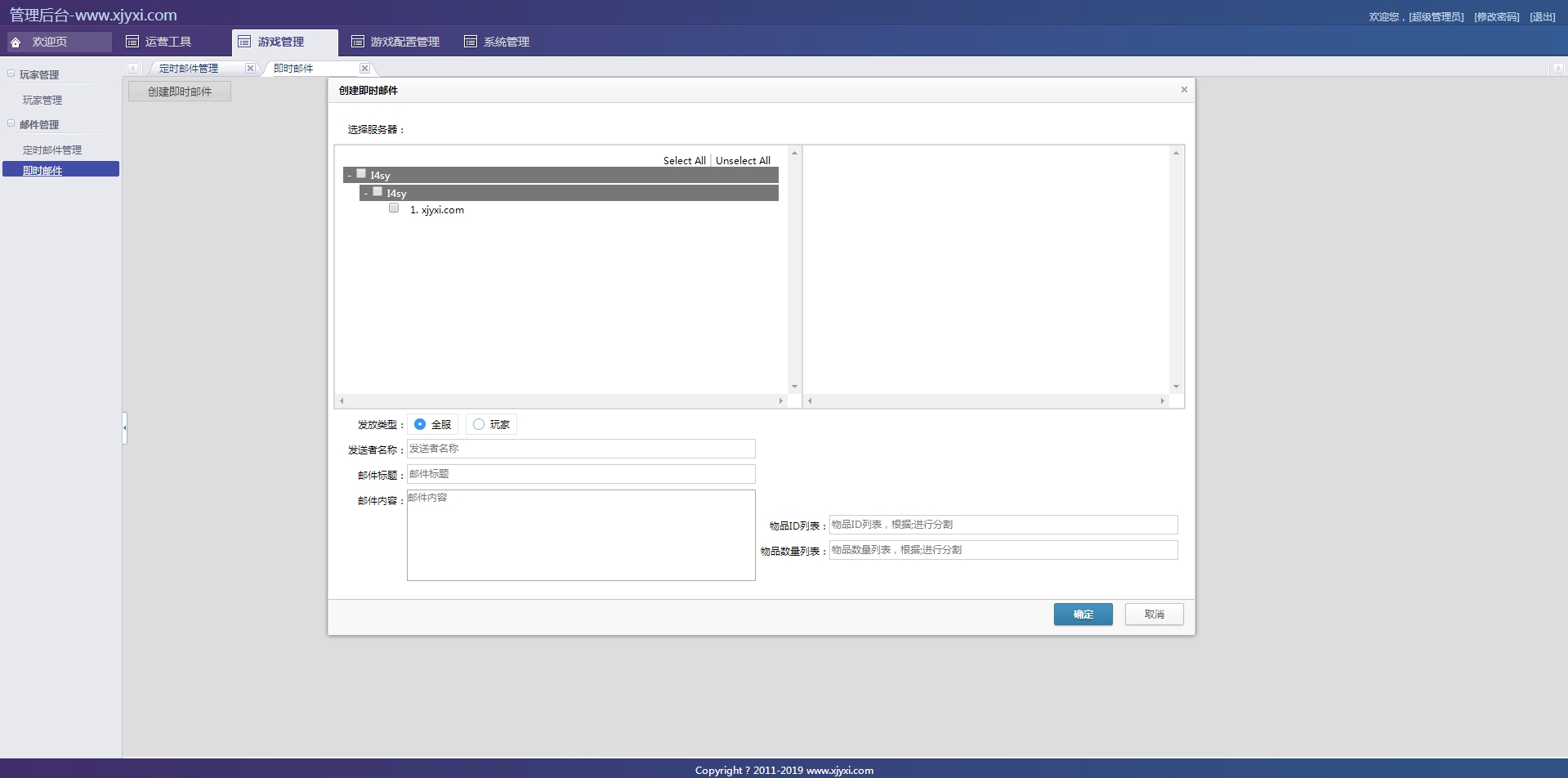The image size is (1568, 778).
Task: Check the 1. xjyxi.com server checkbox
Action: [x=394, y=208]
